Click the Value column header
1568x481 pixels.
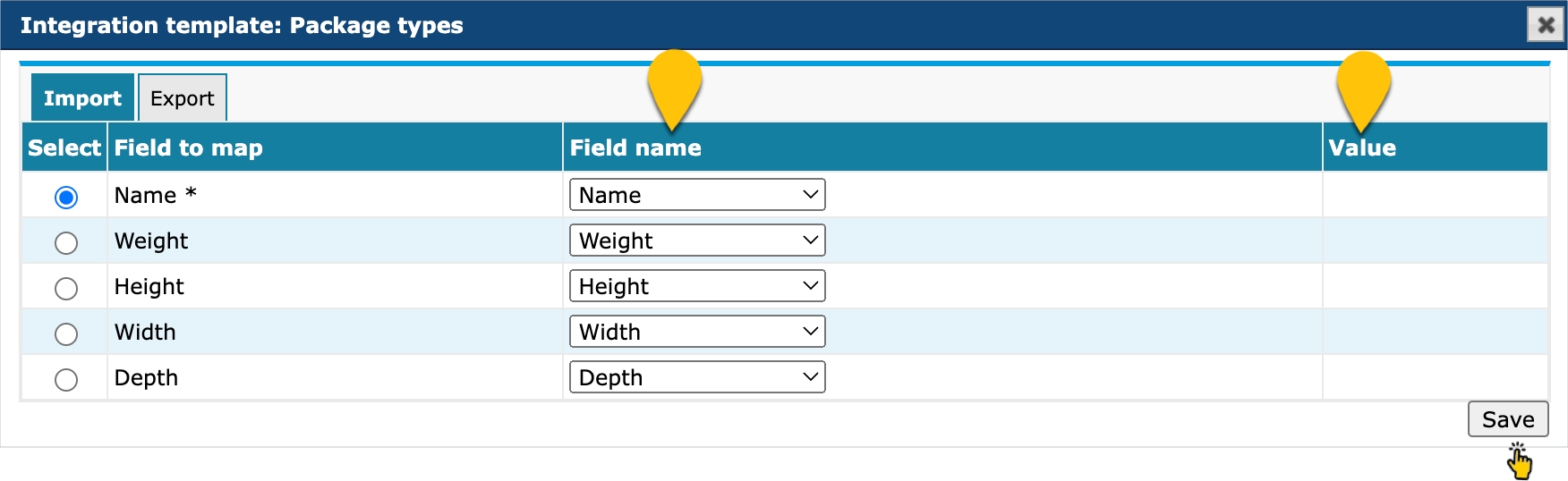(x=1362, y=148)
